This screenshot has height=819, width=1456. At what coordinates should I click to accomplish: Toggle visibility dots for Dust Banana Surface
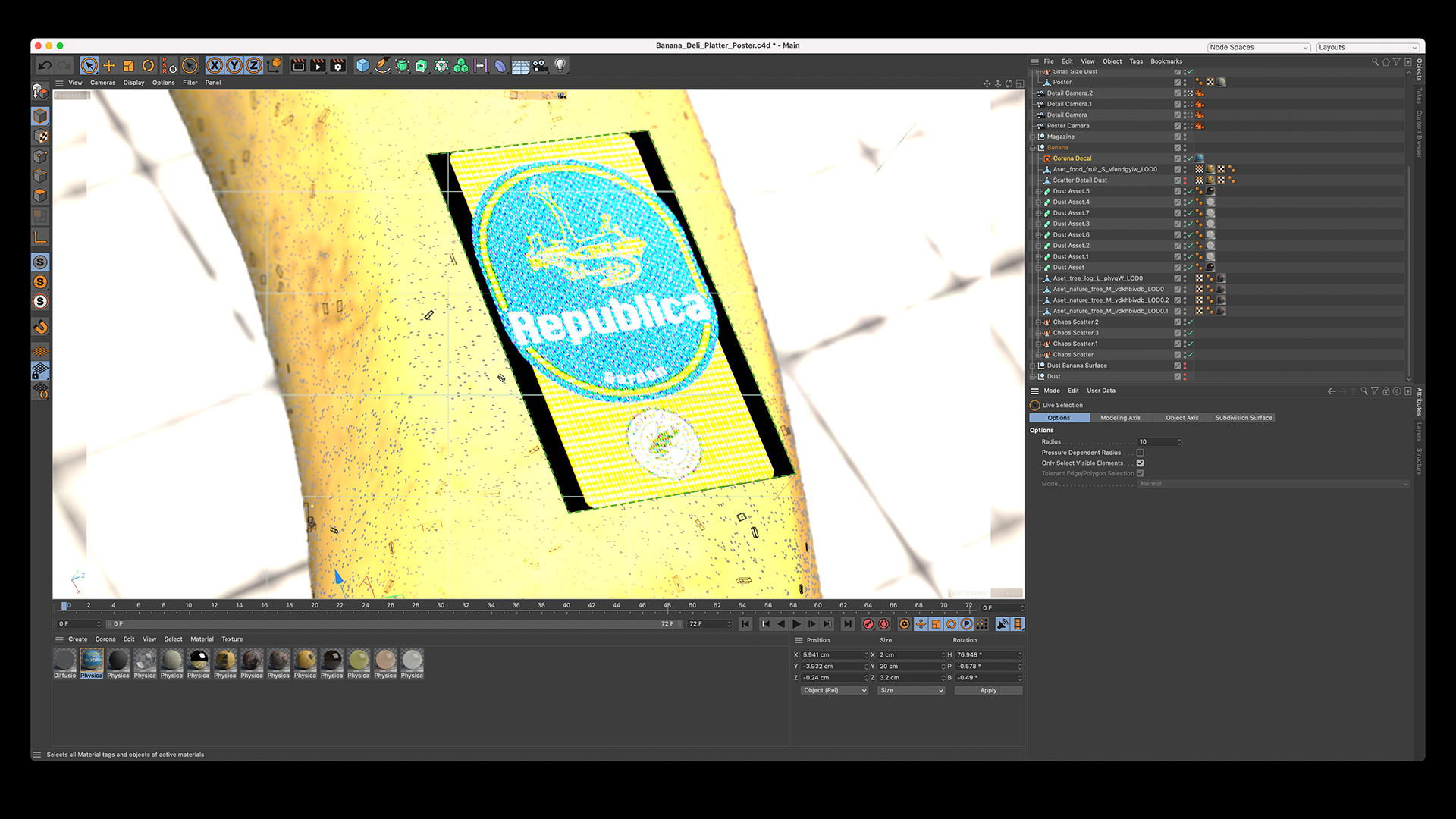tap(1185, 366)
